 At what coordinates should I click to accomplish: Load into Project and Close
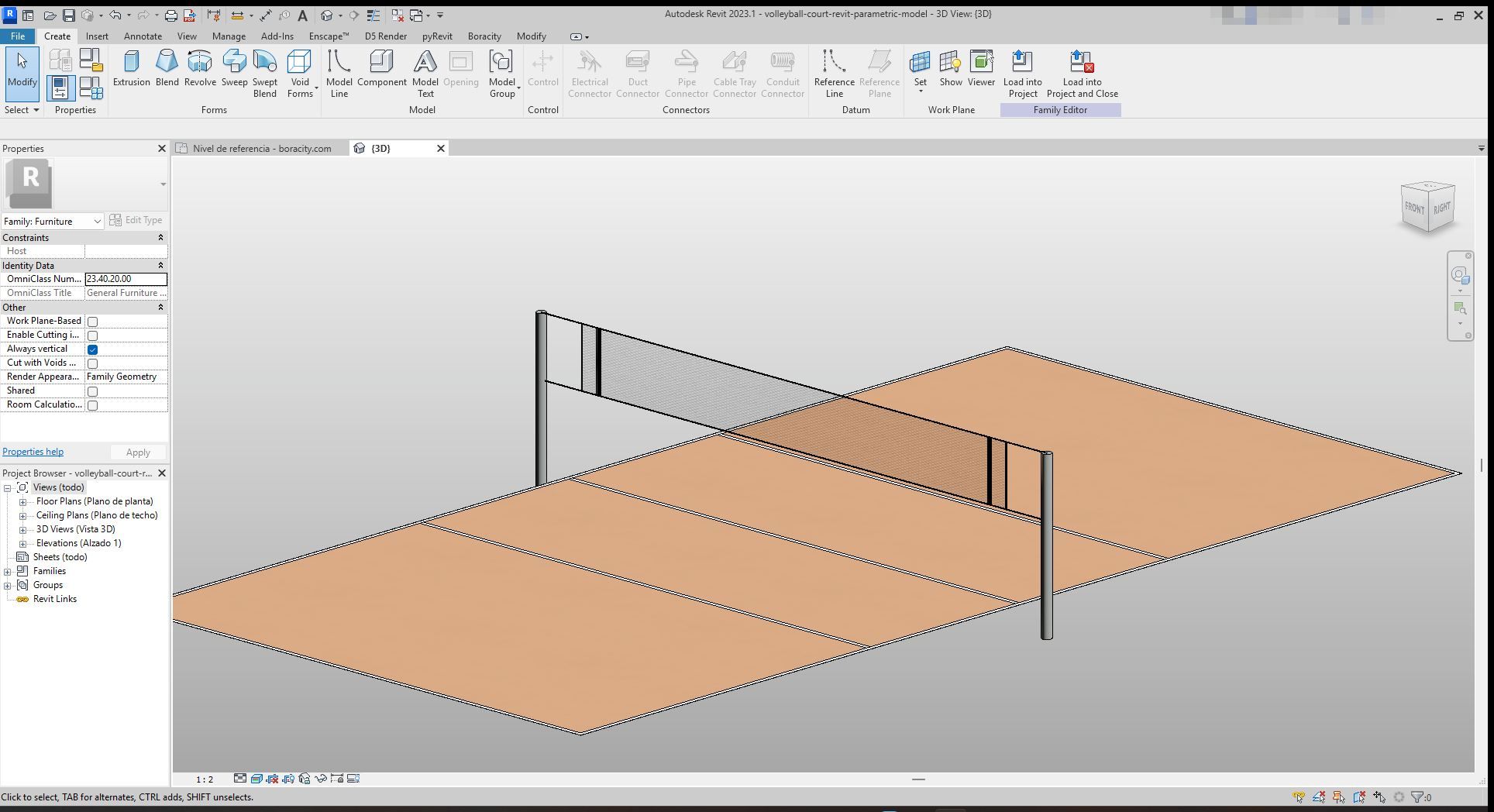click(x=1082, y=74)
